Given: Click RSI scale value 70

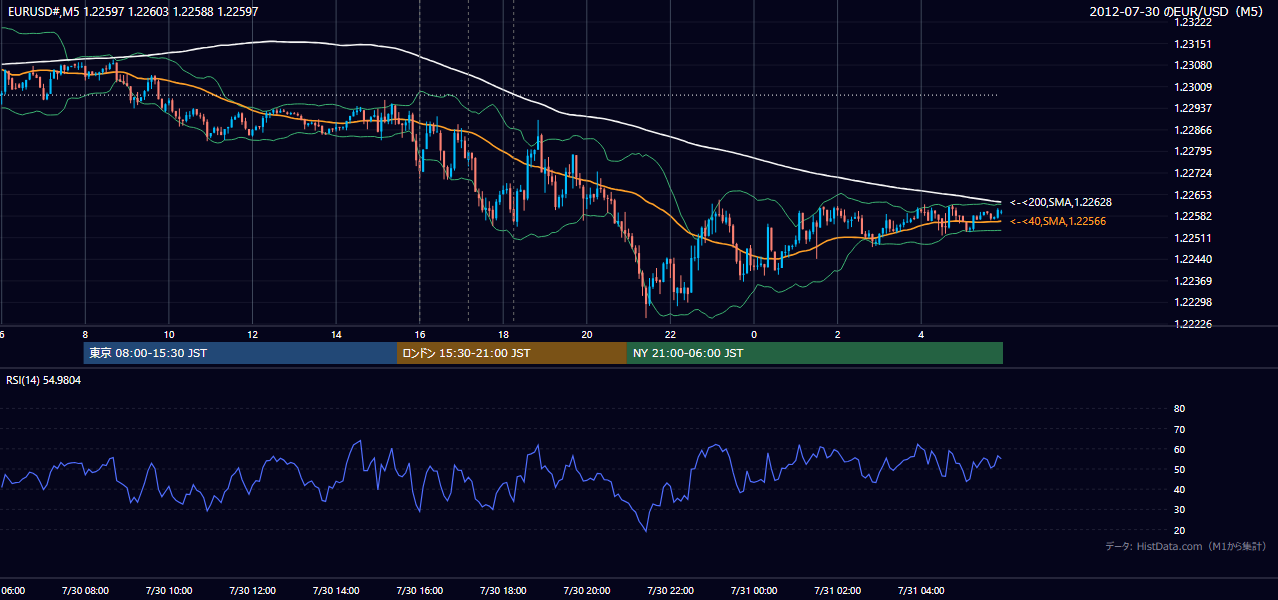Looking at the screenshot, I should tap(1179, 429).
